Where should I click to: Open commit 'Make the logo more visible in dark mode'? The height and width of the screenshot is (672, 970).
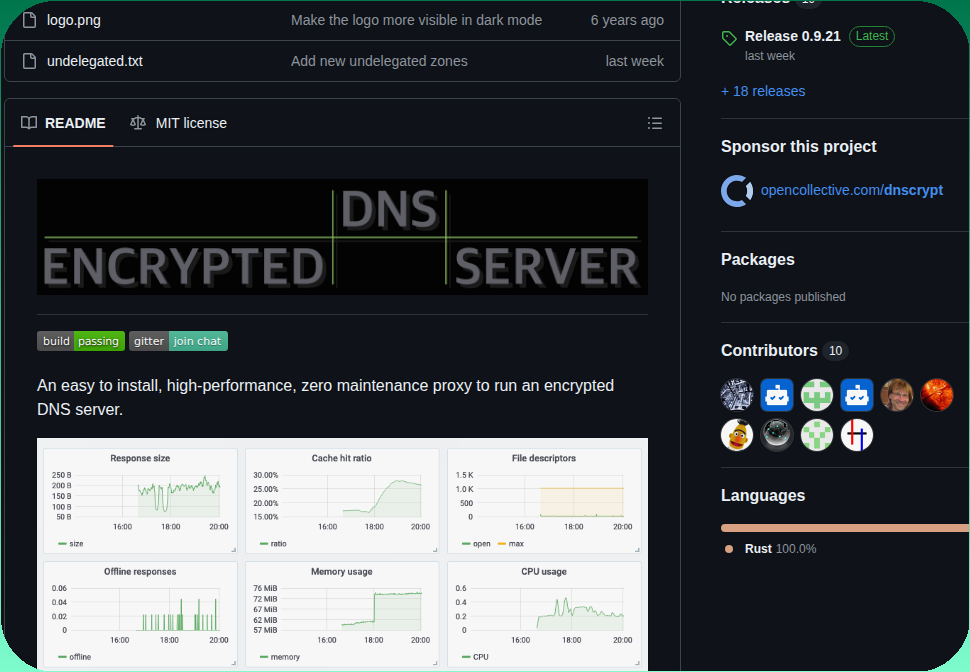[416, 20]
